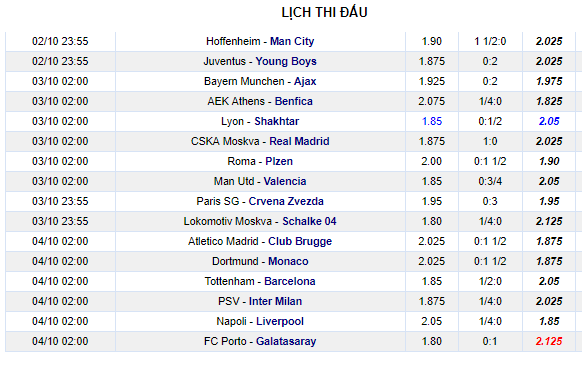Viewport: 582px width, 370px height.
Task: Click Paris SG - Crvena Zvezda fixture
Action: (x=260, y=202)
